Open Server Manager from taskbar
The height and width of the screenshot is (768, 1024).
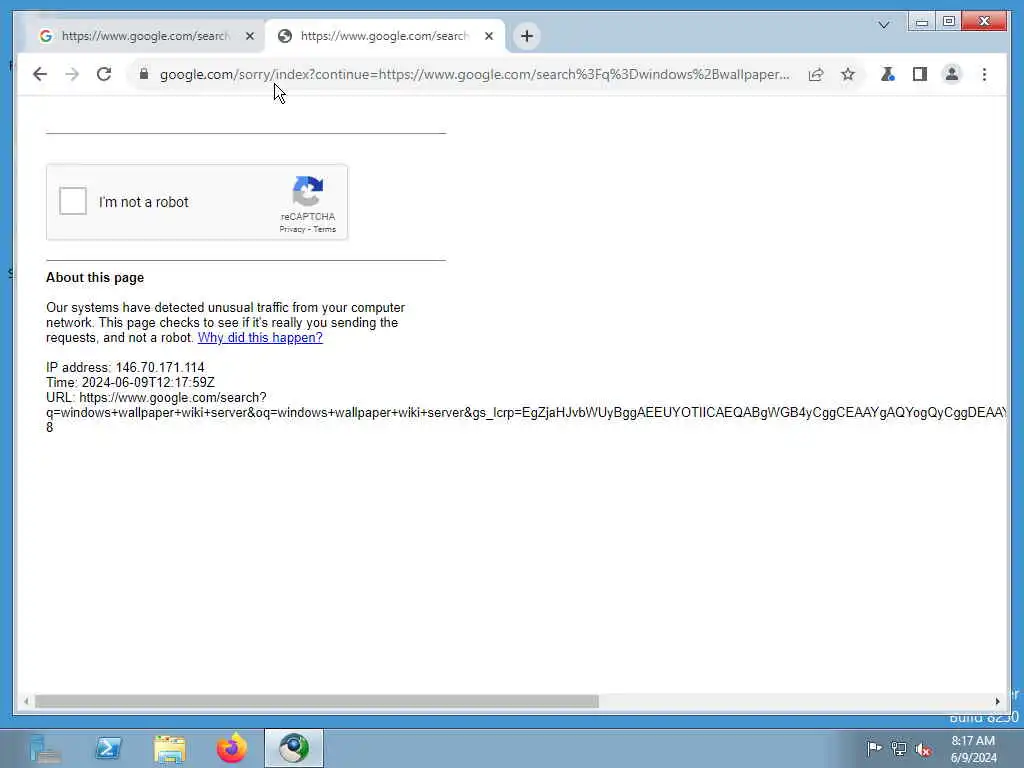coord(45,748)
